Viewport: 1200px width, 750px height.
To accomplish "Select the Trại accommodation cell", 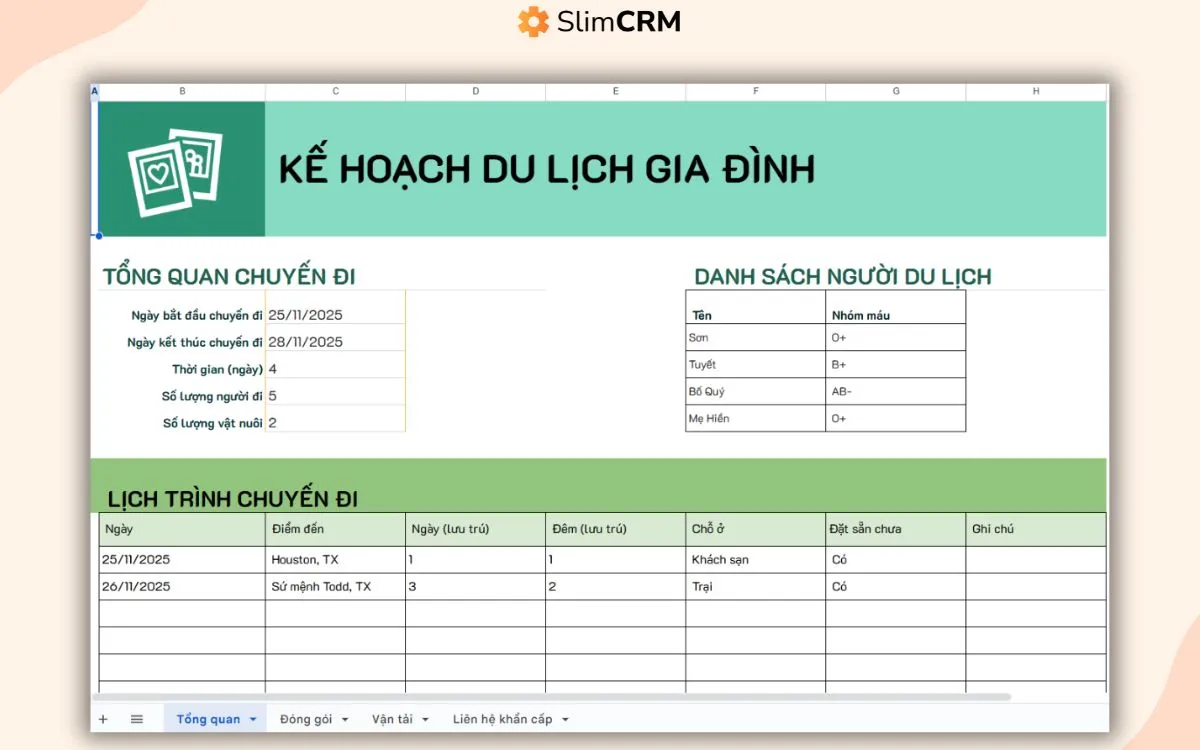I will (755, 586).
